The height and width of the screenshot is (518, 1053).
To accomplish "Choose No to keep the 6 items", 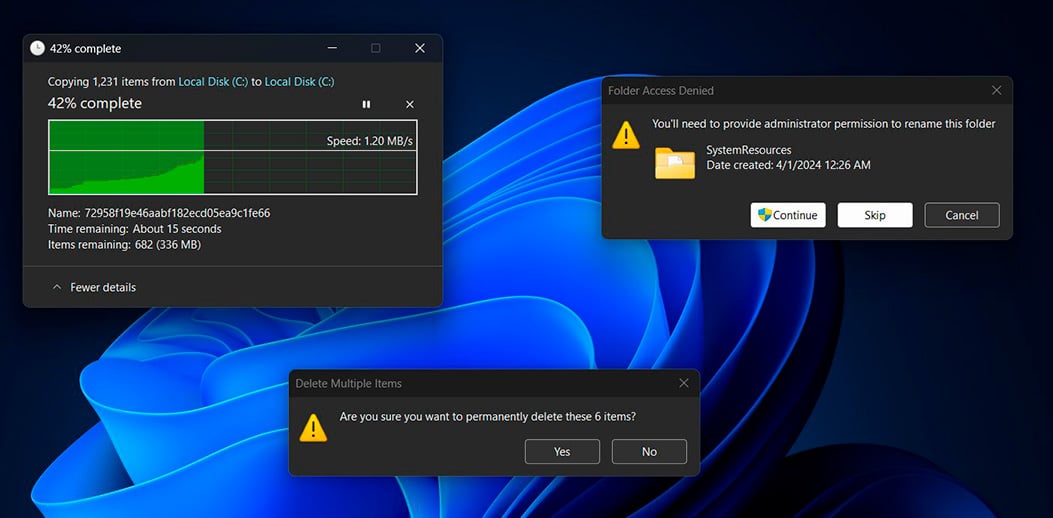I will [x=649, y=452].
